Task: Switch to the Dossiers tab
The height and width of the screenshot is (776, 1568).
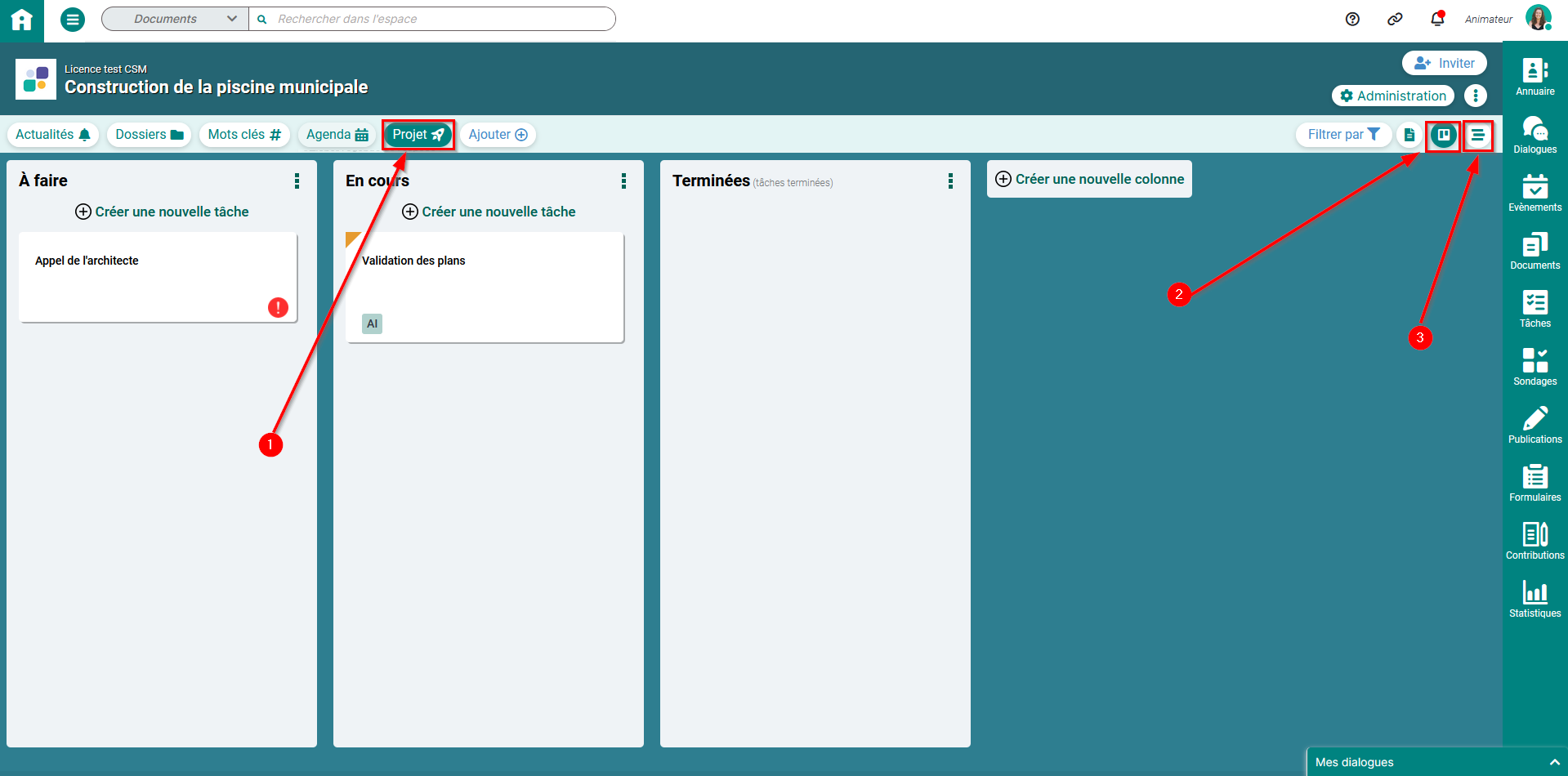Action: pyautogui.click(x=150, y=135)
